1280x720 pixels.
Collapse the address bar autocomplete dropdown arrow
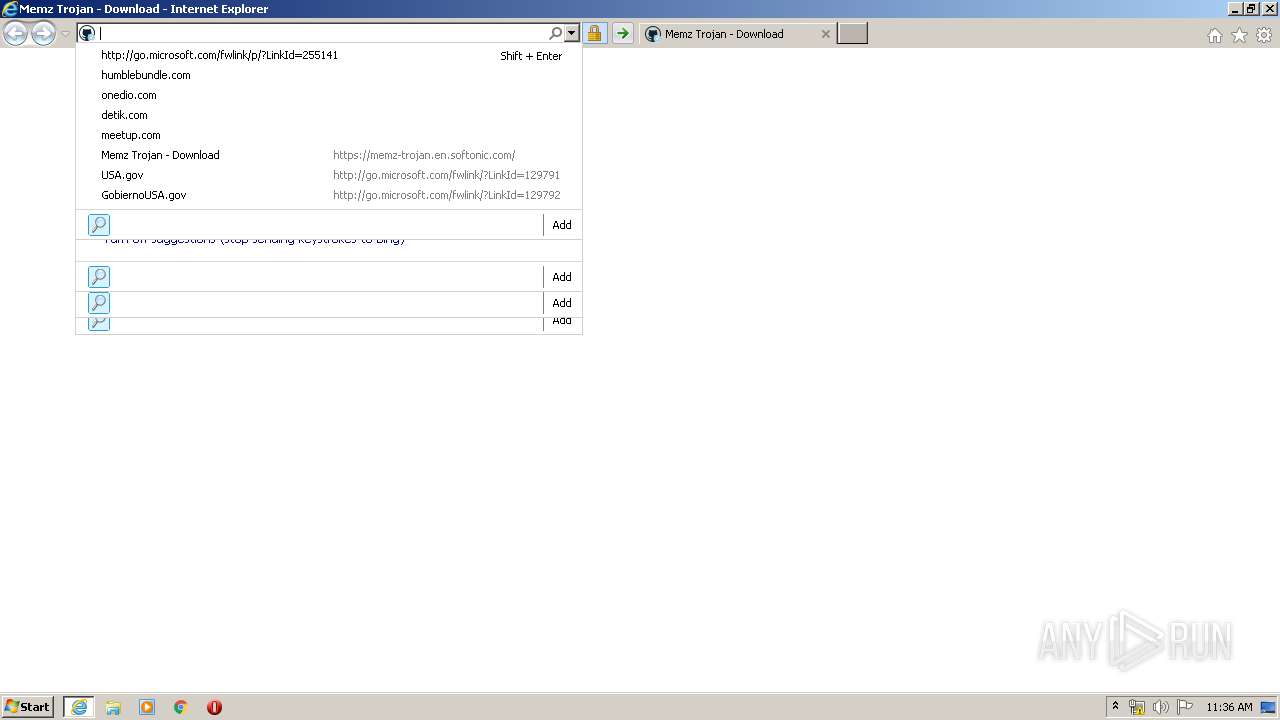(572, 34)
